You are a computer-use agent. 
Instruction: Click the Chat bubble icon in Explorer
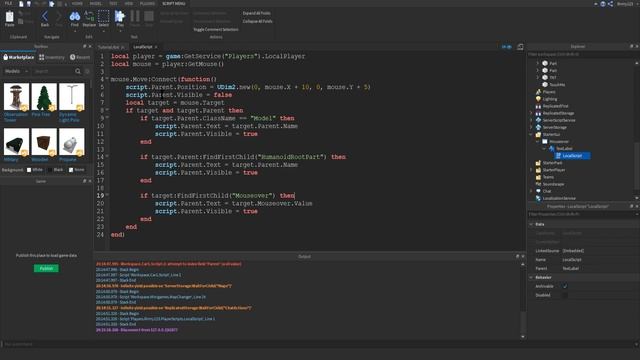coord(538,191)
